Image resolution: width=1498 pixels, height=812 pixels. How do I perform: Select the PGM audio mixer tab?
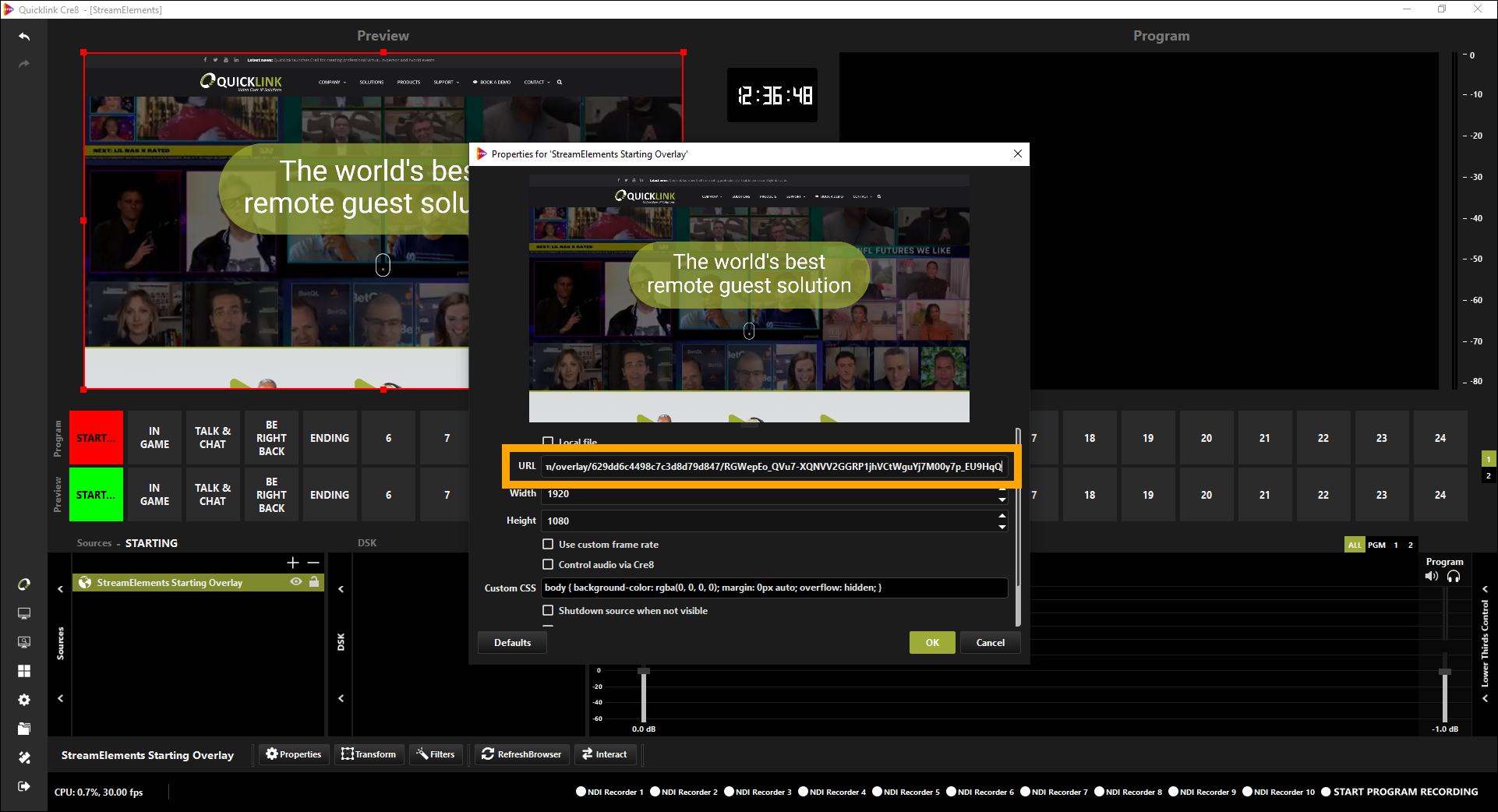click(1376, 545)
